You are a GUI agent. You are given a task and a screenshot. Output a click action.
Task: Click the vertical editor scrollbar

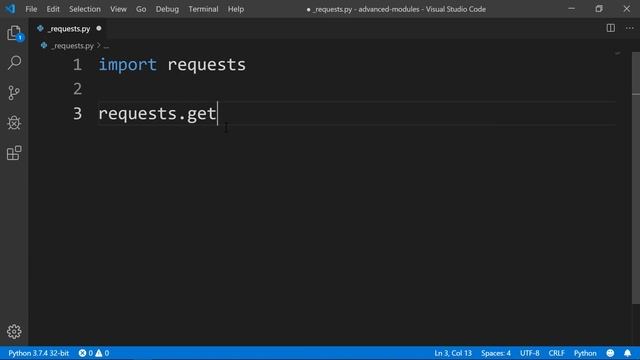[x=636, y=178]
